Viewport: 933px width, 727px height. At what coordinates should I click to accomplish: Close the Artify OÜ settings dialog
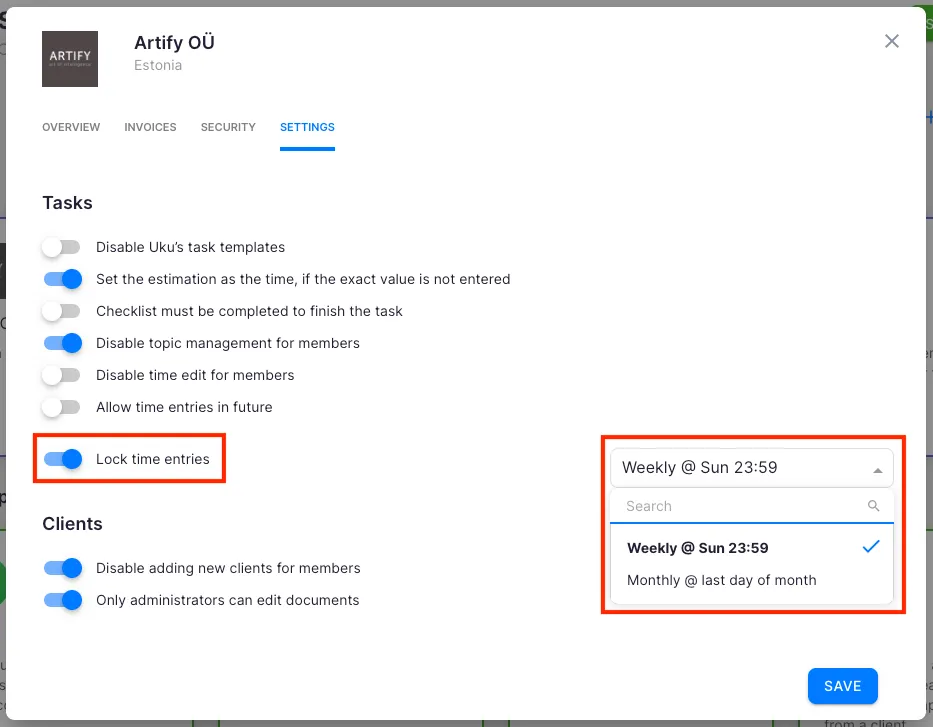coord(892,41)
